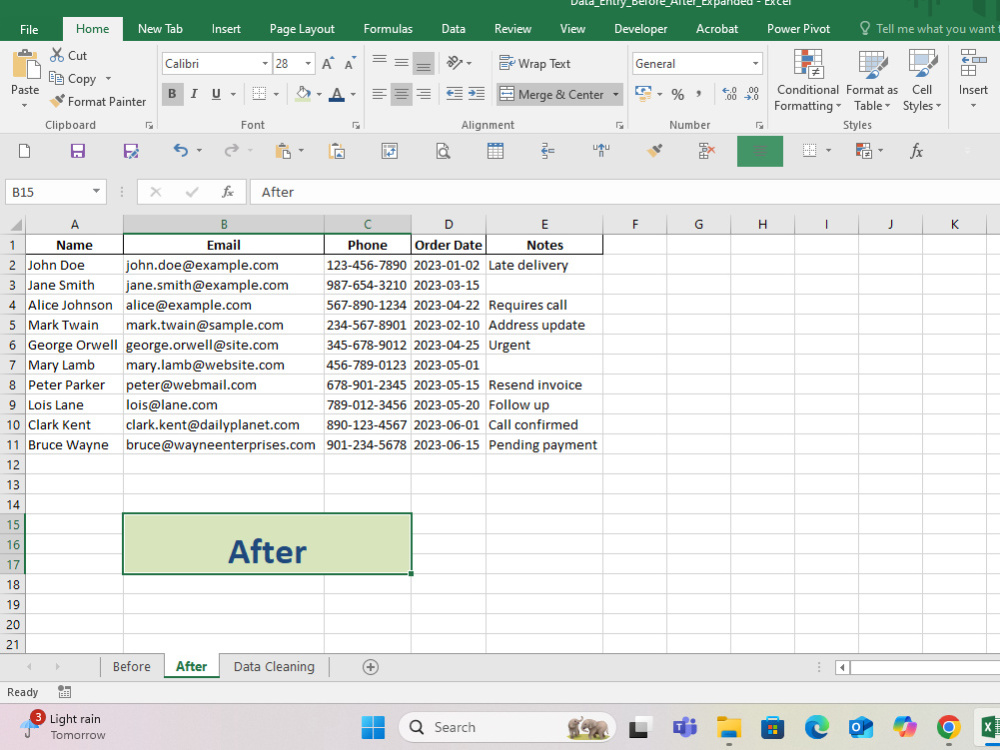Viewport: 1000px width, 750px height.
Task: Increase decimal places
Action: (x=730, y=94)
